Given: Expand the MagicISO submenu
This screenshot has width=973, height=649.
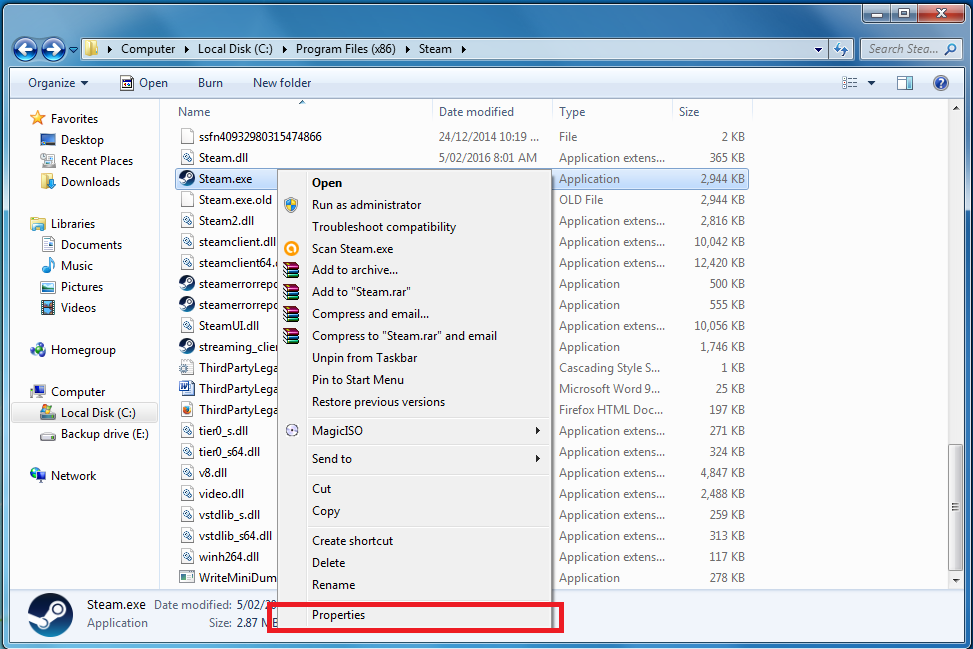Looking at the screenshot, I should pos(414,431).
